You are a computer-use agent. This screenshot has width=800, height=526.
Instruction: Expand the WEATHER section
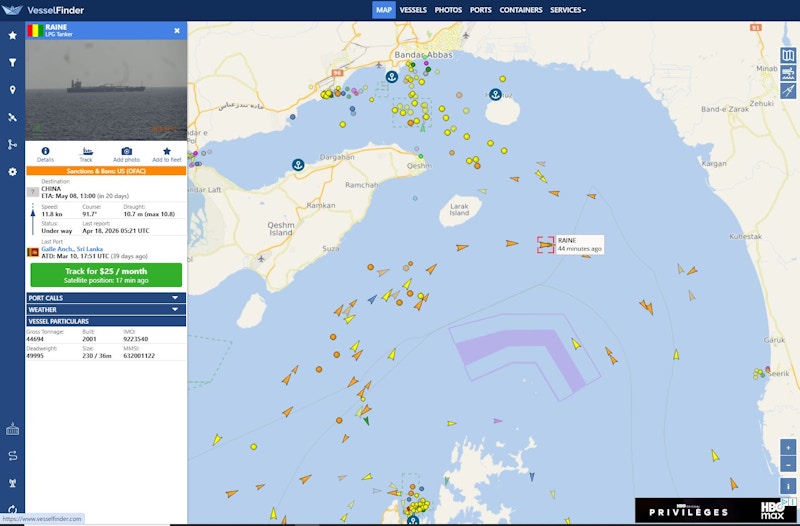point(105,309)
